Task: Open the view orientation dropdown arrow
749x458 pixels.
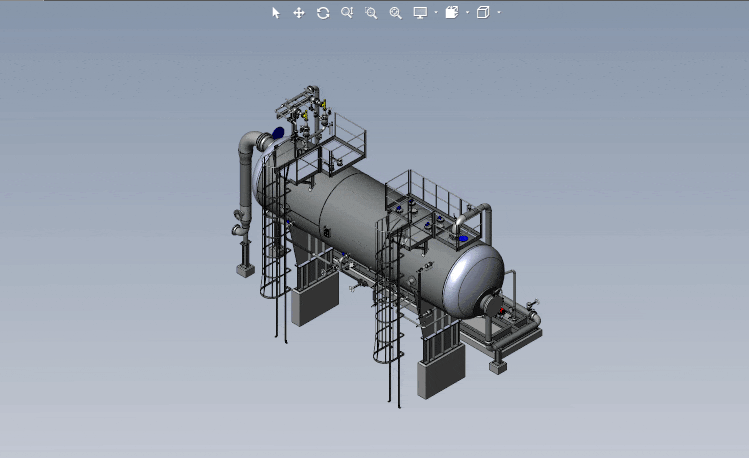Action: tap(467, 13)
